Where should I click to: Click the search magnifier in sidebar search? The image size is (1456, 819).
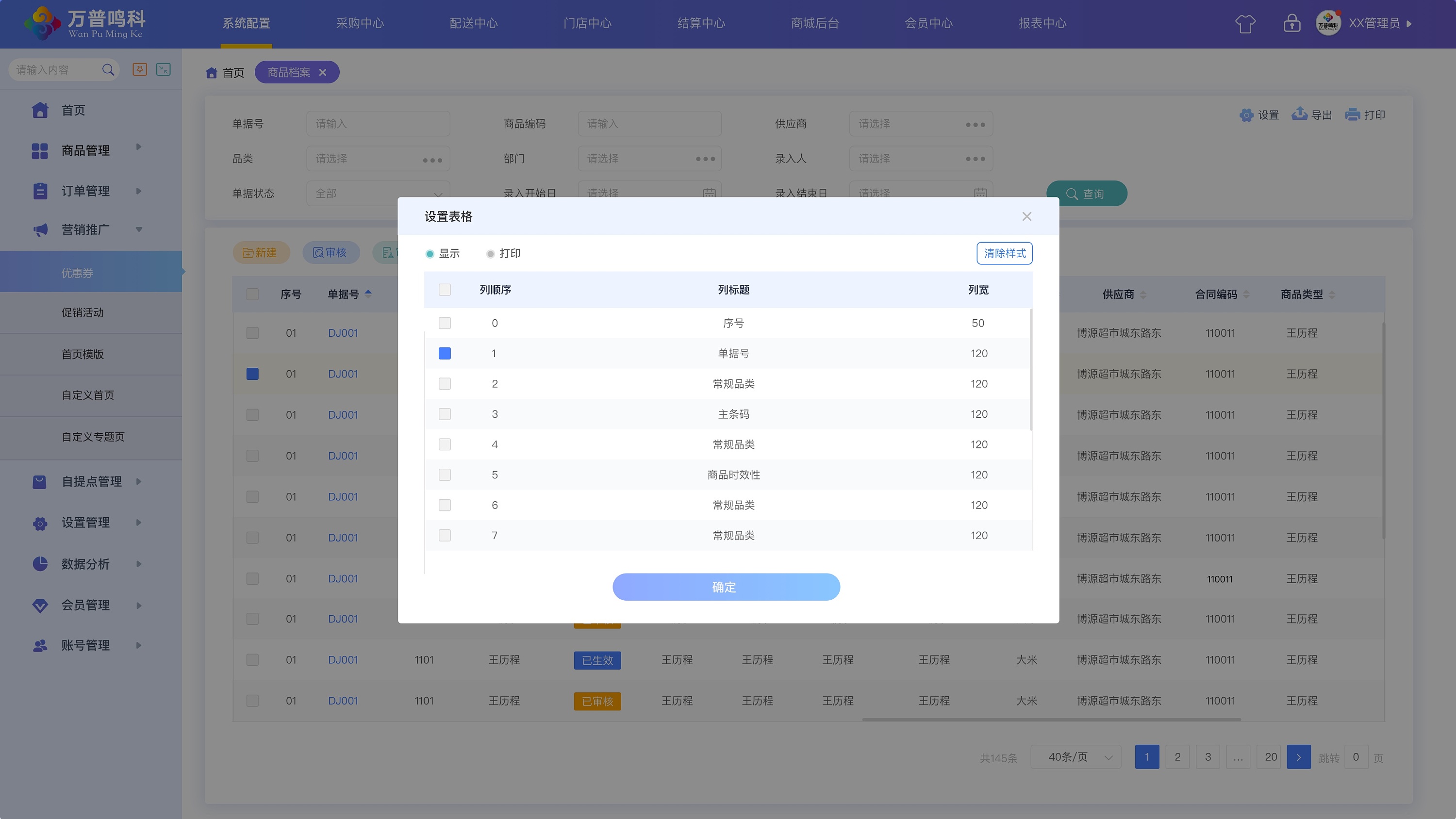(108, 69)
